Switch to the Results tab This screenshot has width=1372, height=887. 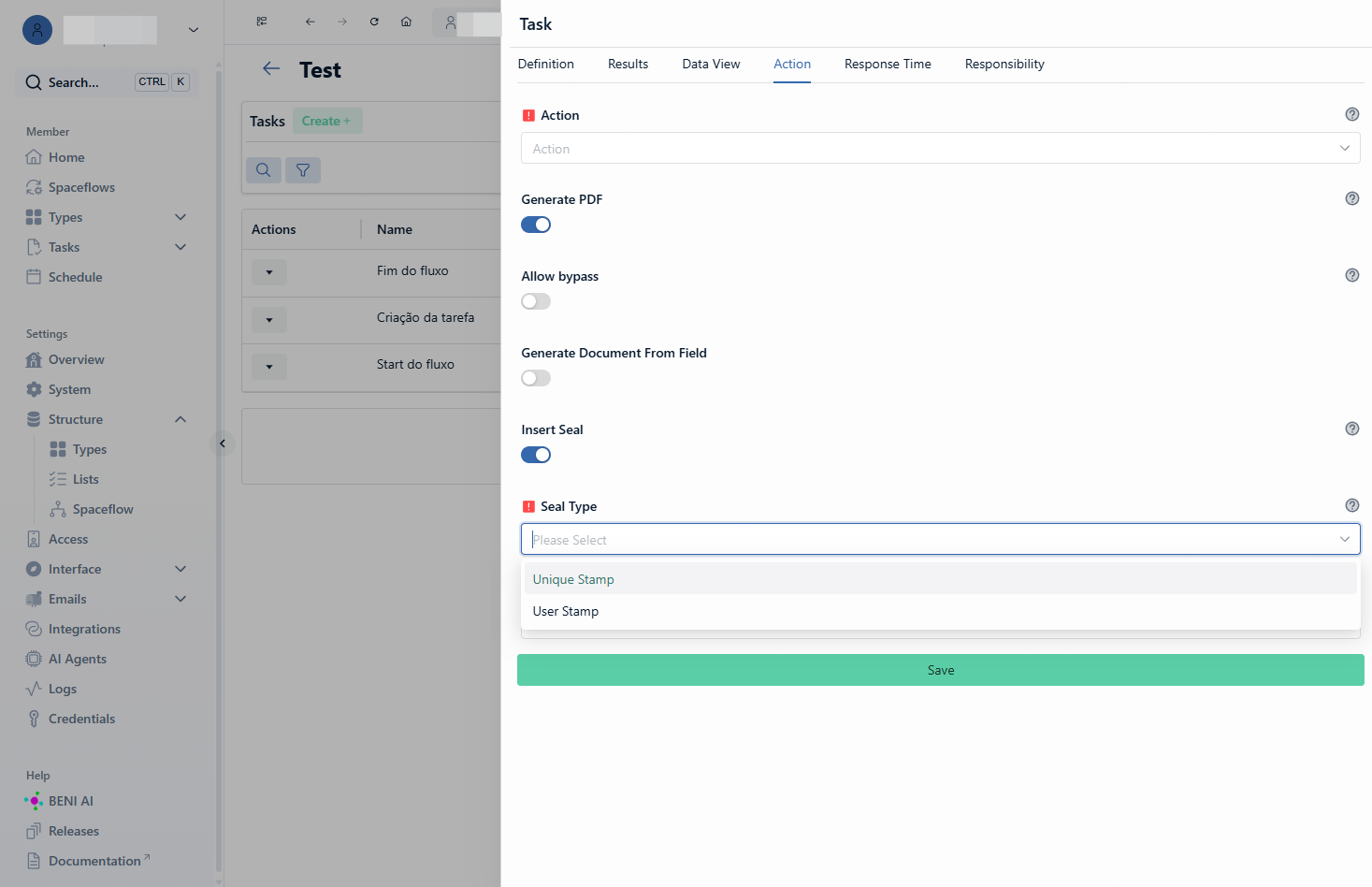coord(628,64)
